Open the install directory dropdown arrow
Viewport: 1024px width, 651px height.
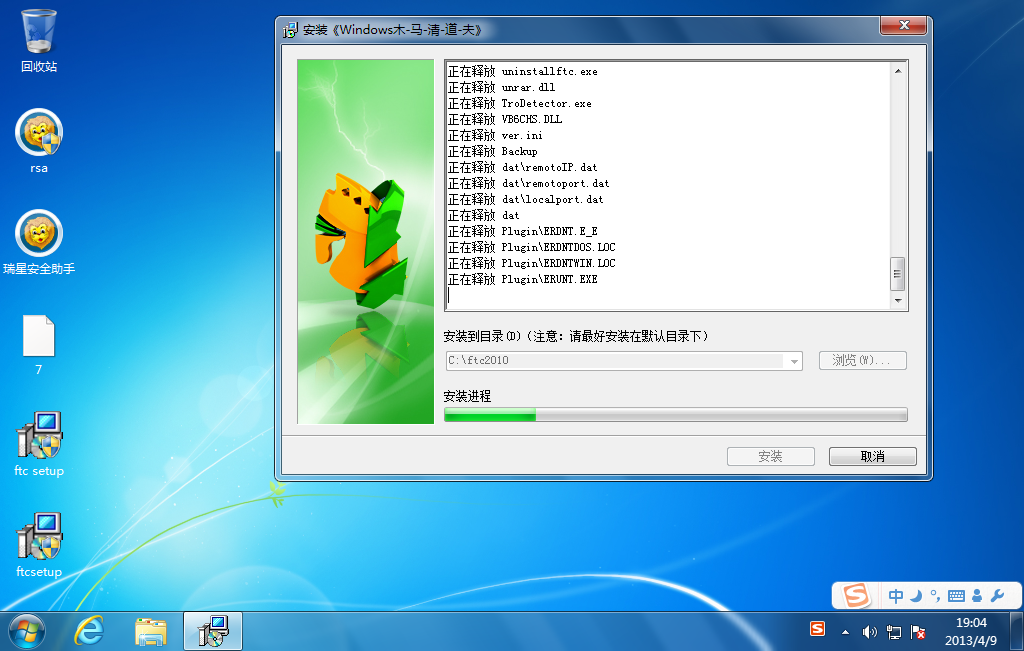coord(793,361)
